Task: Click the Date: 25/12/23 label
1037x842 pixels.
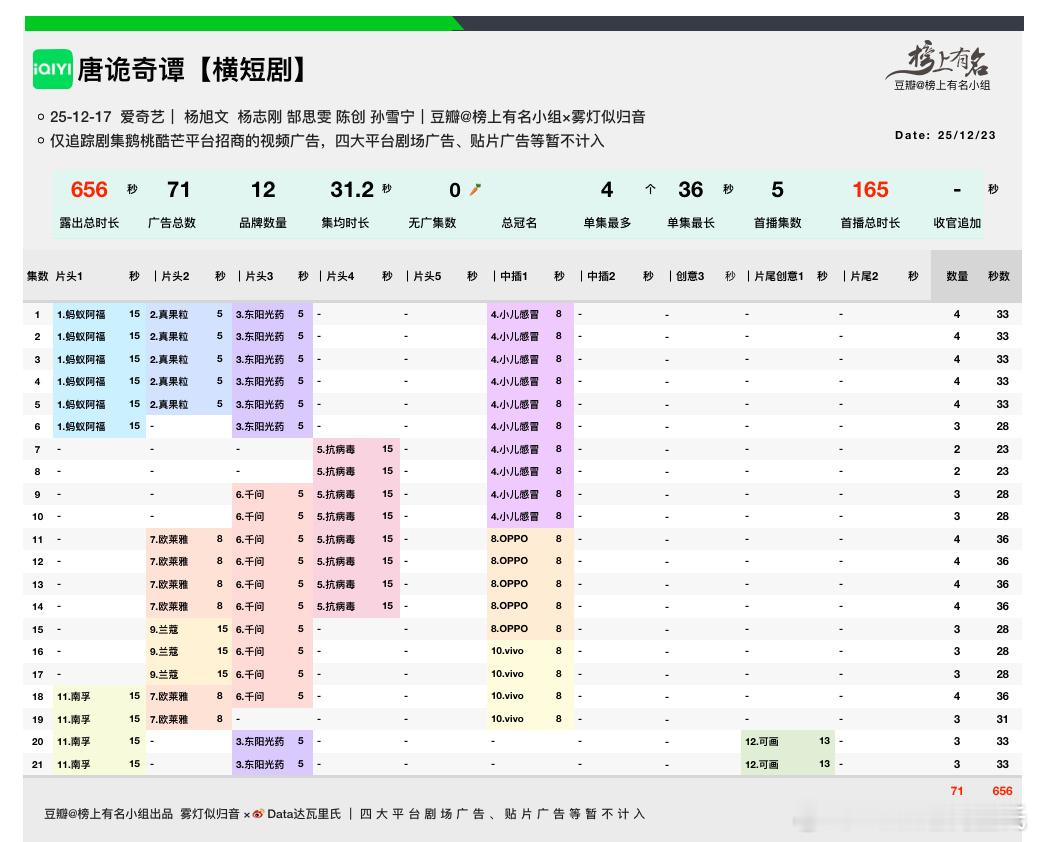Action: click(x=945, y=135)
